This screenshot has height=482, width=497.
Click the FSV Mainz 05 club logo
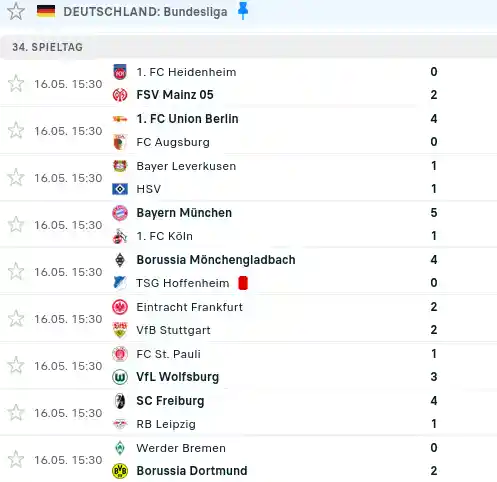120,95
